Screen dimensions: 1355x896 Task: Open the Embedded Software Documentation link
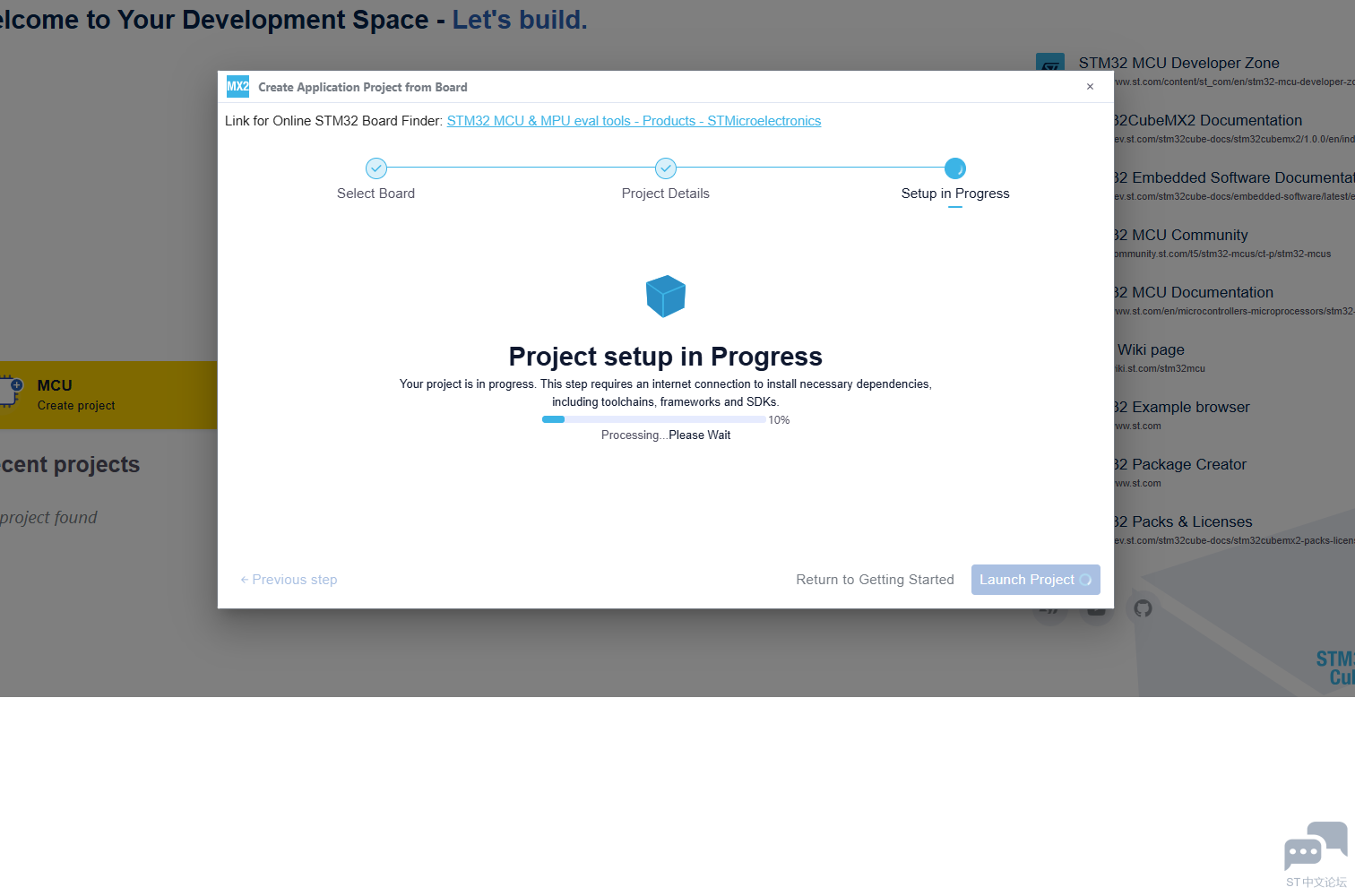[1234, 177]
